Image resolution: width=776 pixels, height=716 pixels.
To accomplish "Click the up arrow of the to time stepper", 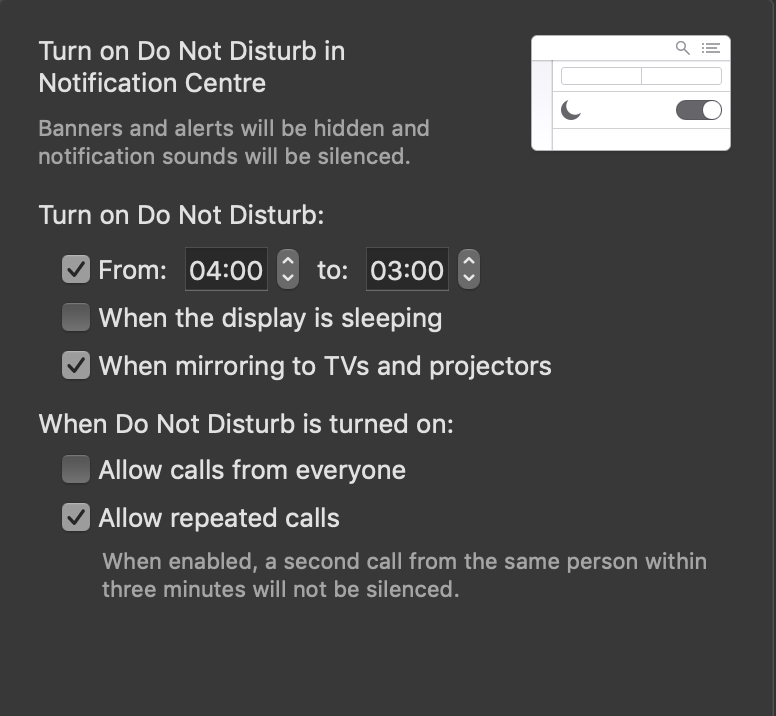I will (468, 260).
